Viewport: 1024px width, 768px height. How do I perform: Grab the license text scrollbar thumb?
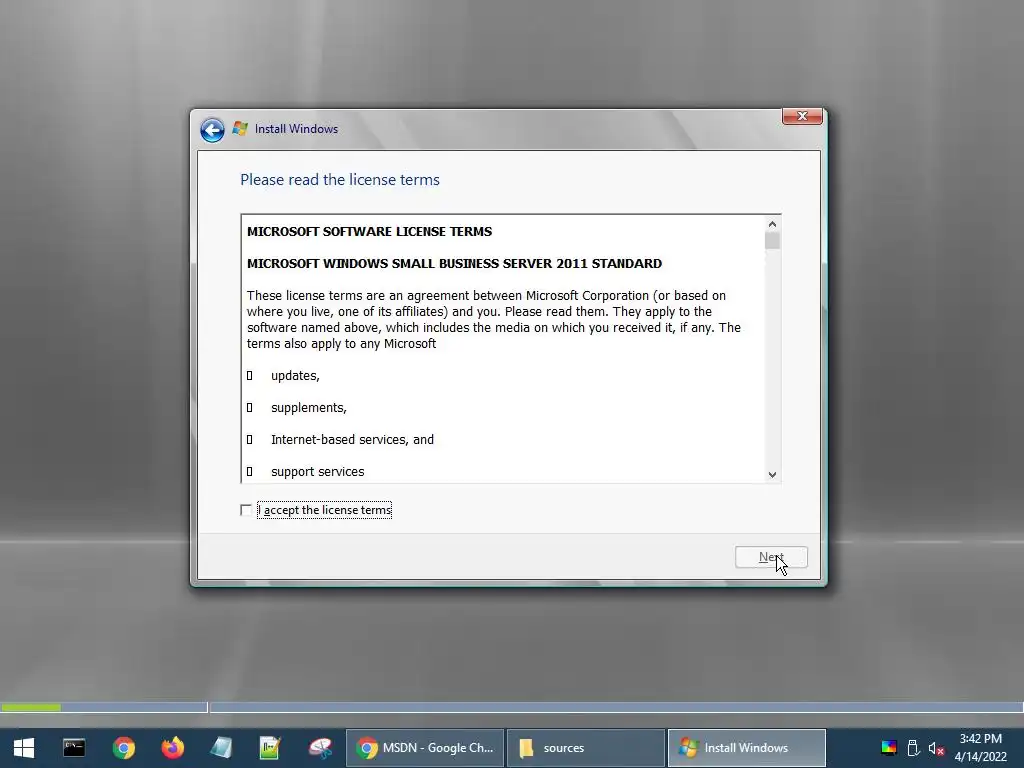click(x=773, y=241)
